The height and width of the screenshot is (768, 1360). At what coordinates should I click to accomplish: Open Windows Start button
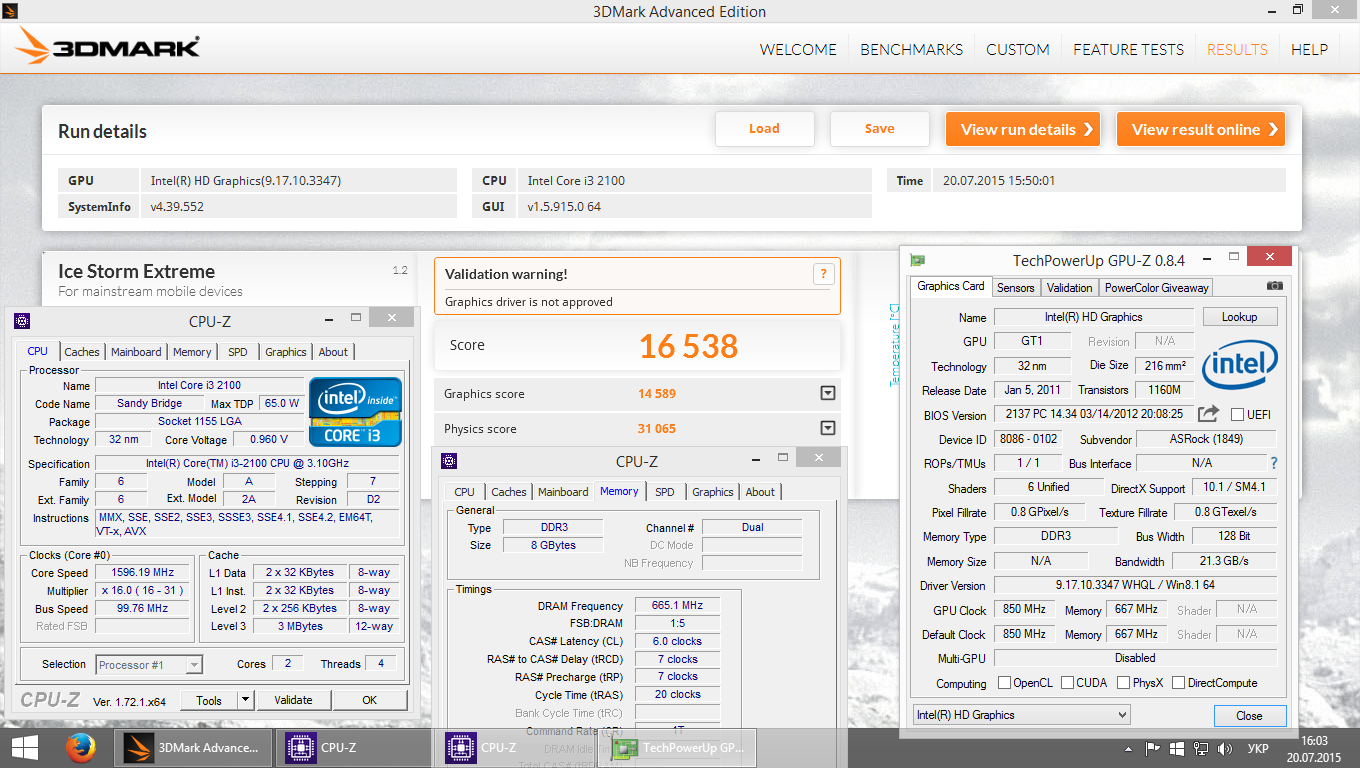[24, 747]
